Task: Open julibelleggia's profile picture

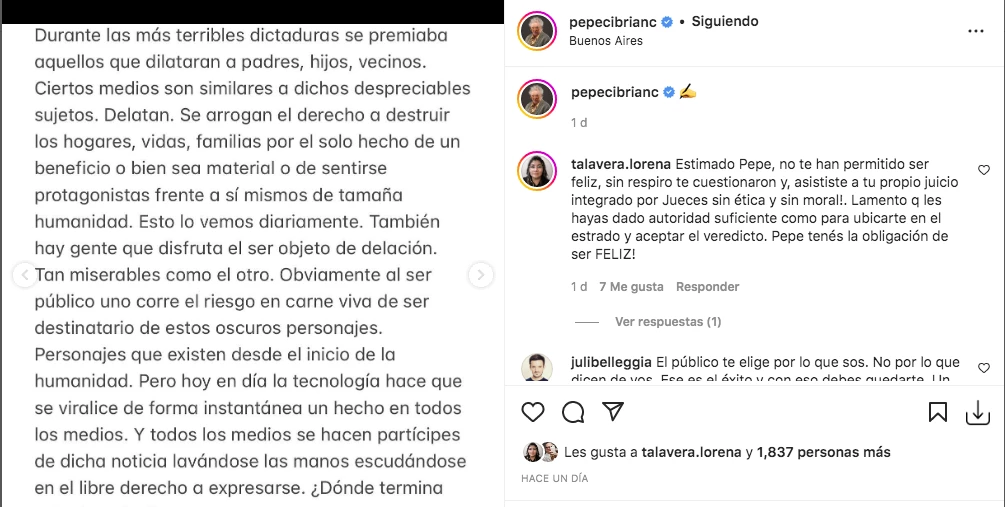Action: (537, 368)
